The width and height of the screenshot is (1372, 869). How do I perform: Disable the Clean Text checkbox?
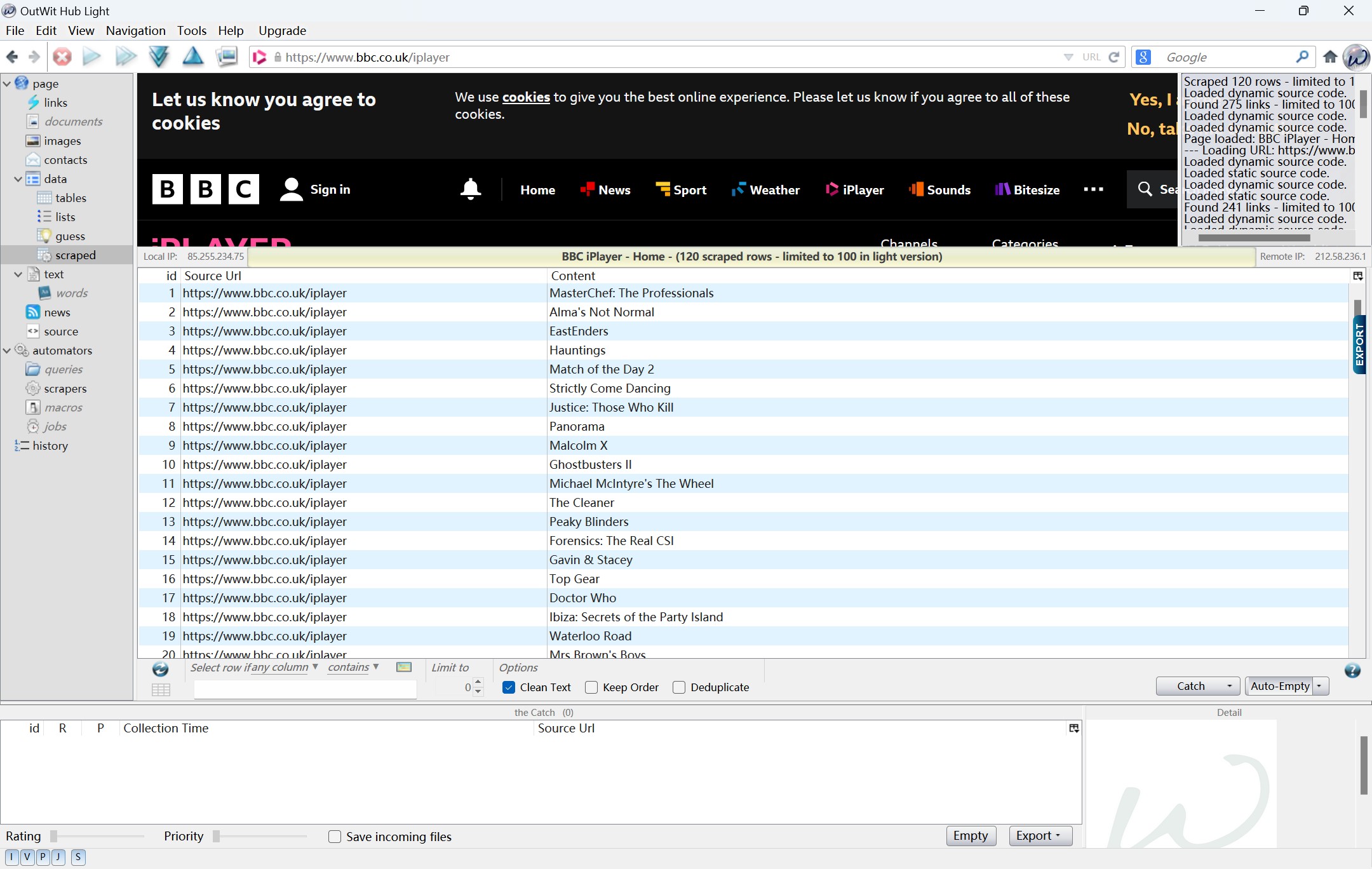(509, 687)
